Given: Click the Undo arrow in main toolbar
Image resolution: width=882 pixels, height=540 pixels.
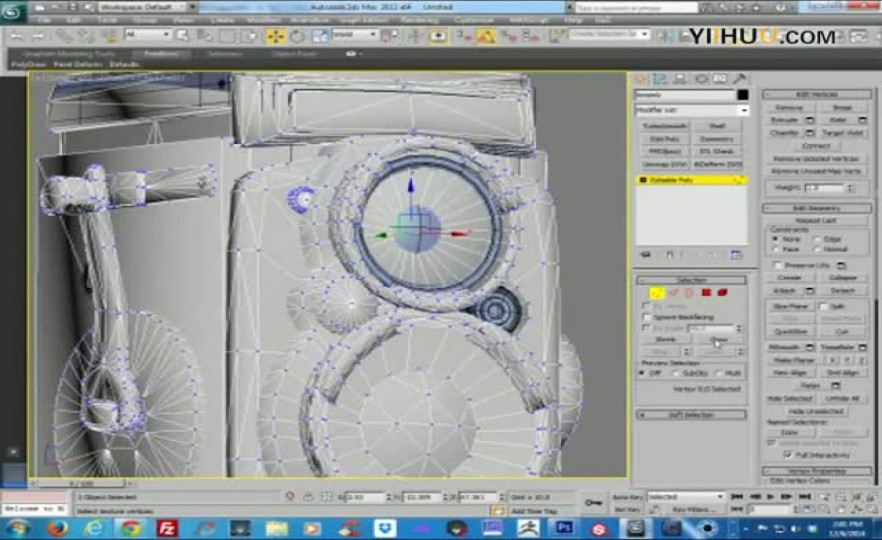Looking at the screenshot, I should 17,37.
